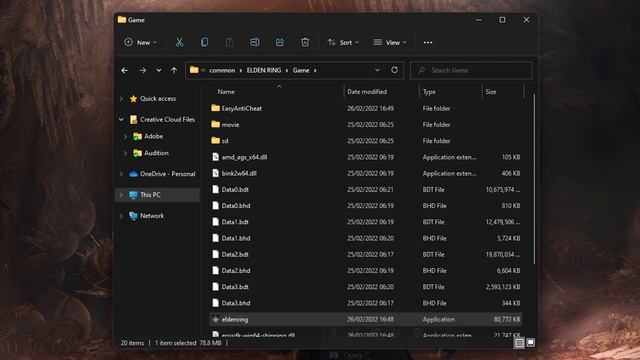Sort by the Type column header
640x360 pixels.
tap(429, 92)
